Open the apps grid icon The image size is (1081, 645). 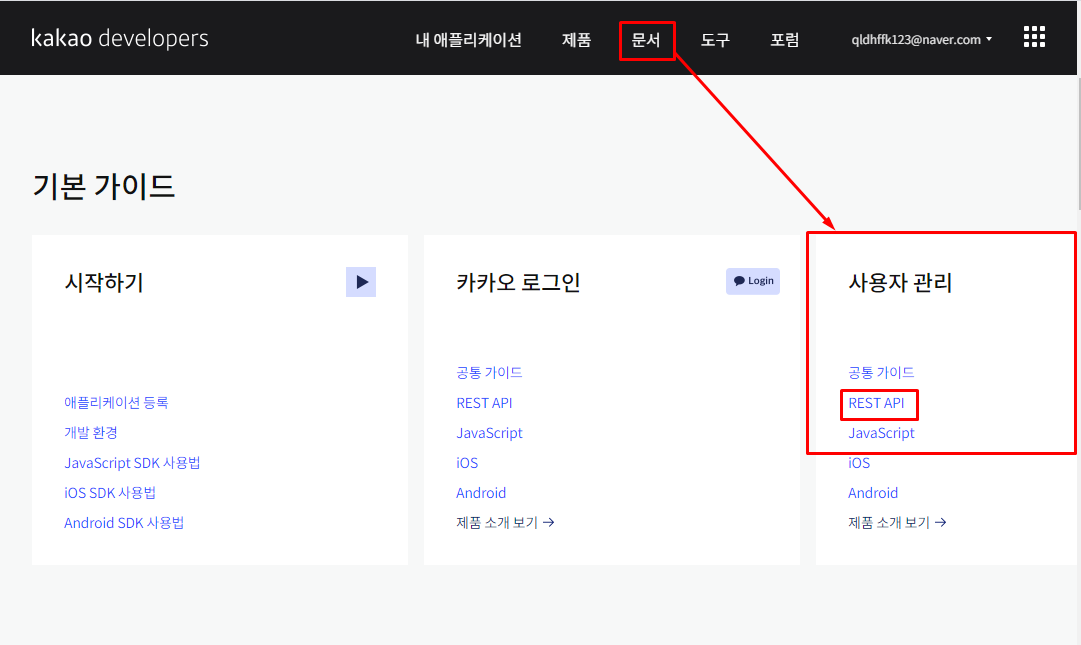(1034, 37)
